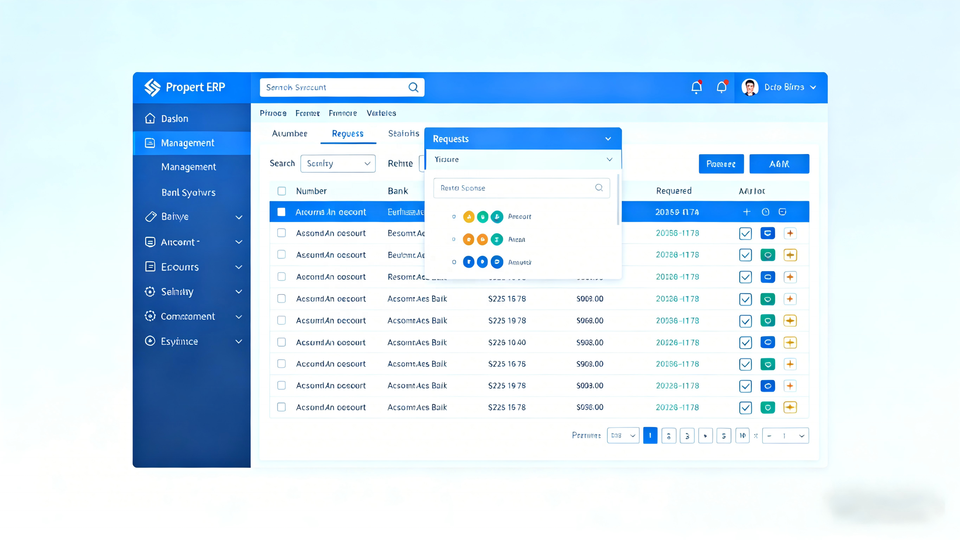Click the plus icon in highlighted row
This screenshot has width=960, height=540.
[x=746, y=212]
